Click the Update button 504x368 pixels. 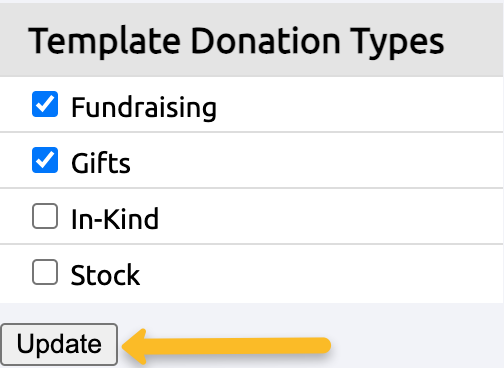(59, 344)
